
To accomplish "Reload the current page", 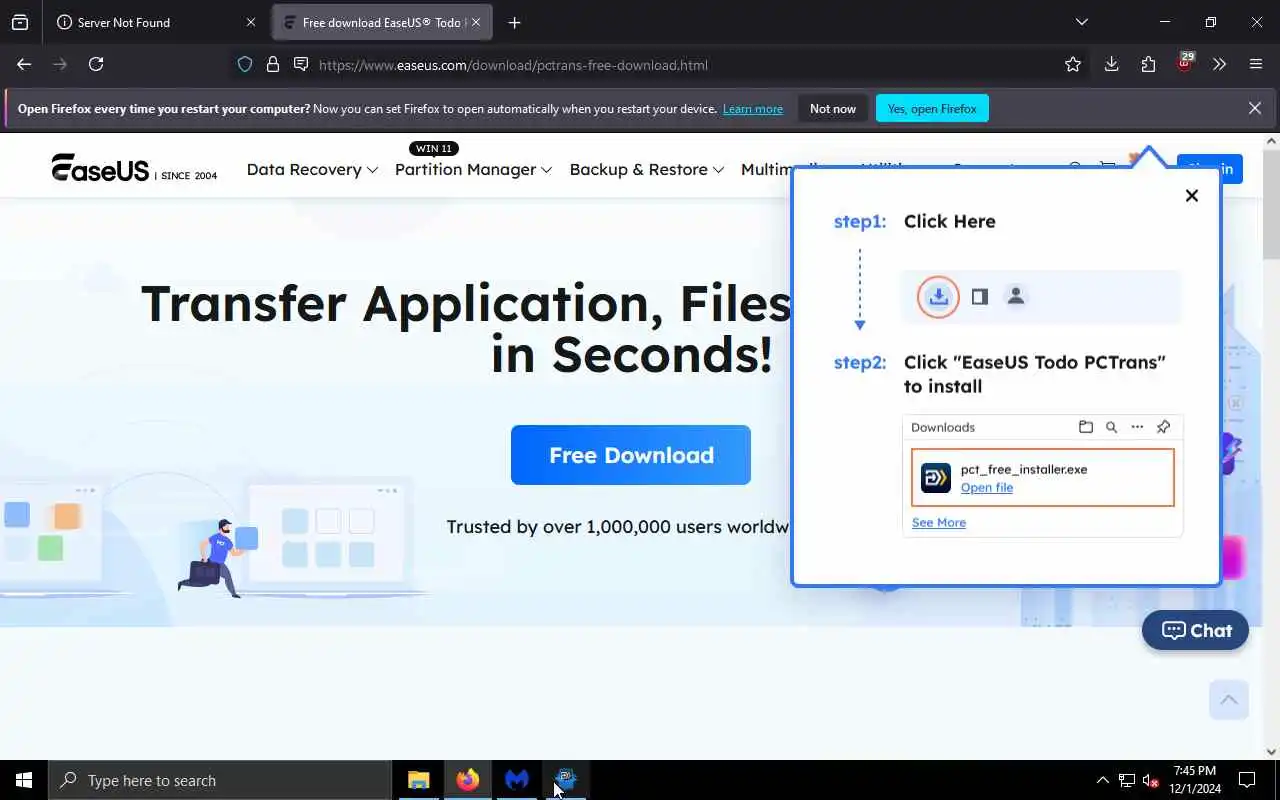I will [96, 64].
